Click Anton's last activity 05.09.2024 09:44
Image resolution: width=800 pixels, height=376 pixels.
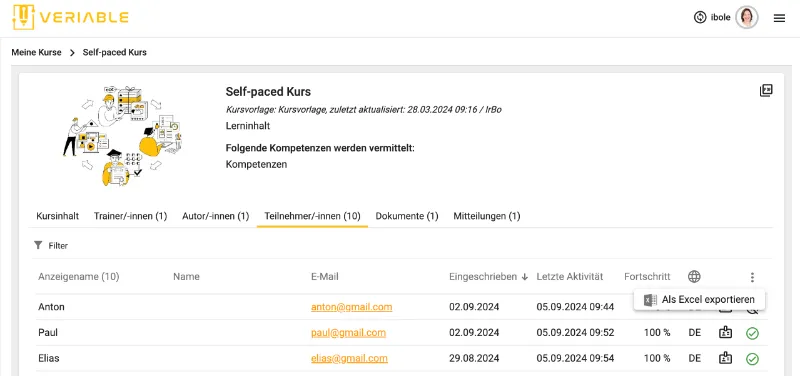[x=575, y=307]
